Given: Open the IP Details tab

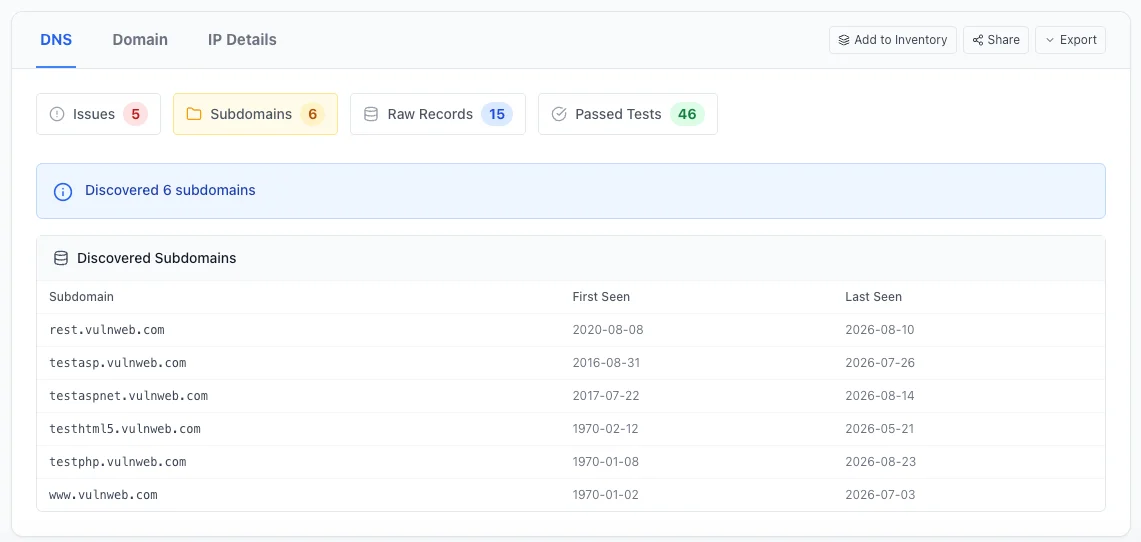Looking at the screenshot, I should point(242,40).
